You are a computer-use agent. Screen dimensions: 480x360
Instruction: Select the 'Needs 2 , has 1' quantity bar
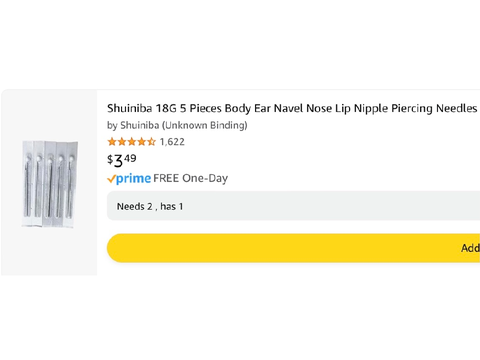293,206
